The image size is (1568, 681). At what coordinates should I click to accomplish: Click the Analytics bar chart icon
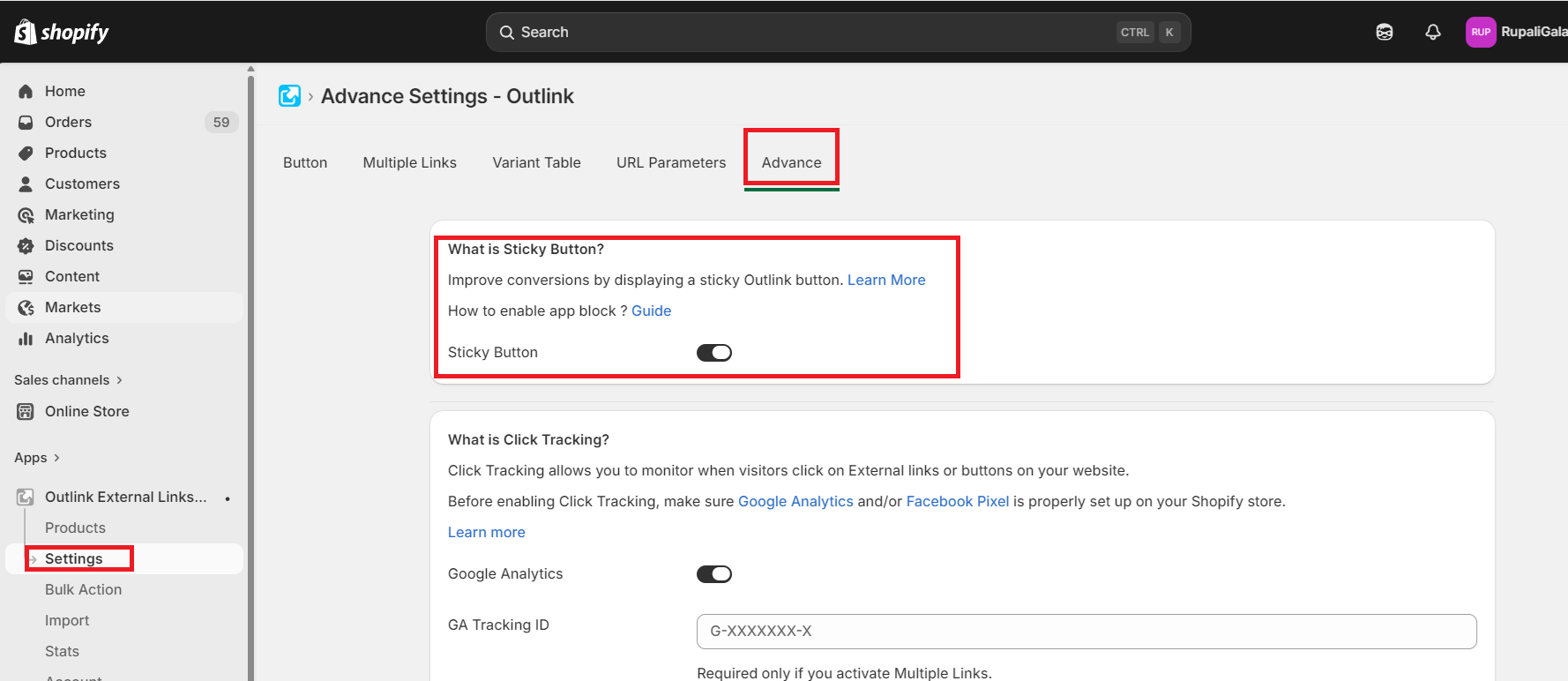point(26,338)
